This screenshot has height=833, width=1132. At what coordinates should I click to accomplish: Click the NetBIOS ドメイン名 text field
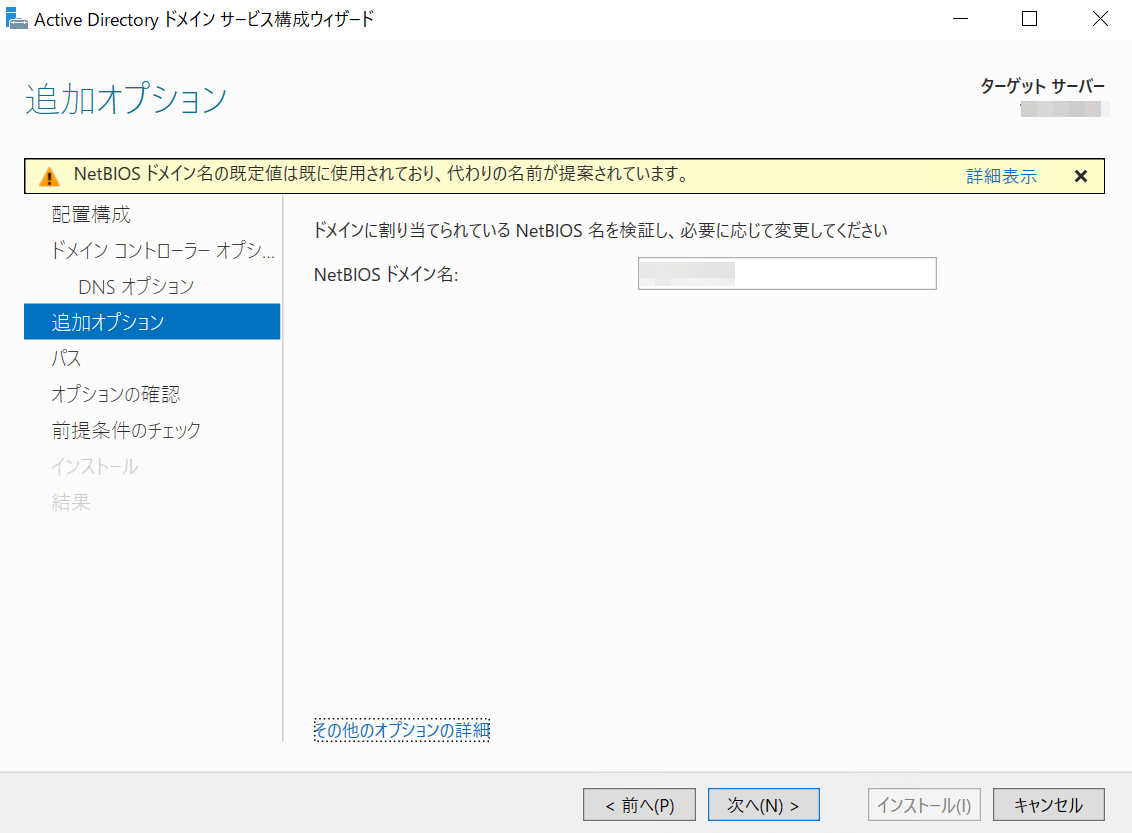point(786,274)
